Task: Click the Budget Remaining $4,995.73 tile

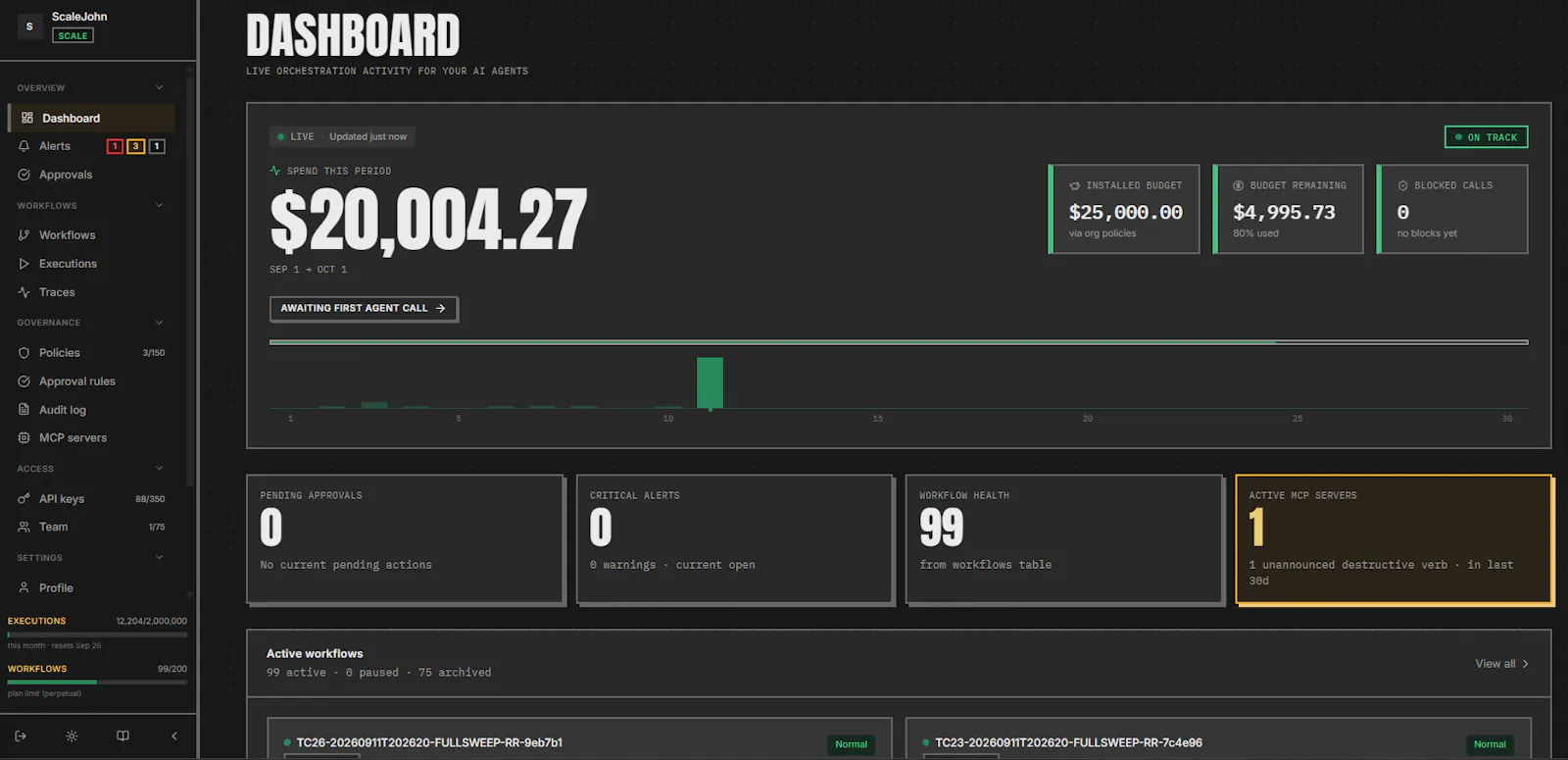Action: point(1288,209)
